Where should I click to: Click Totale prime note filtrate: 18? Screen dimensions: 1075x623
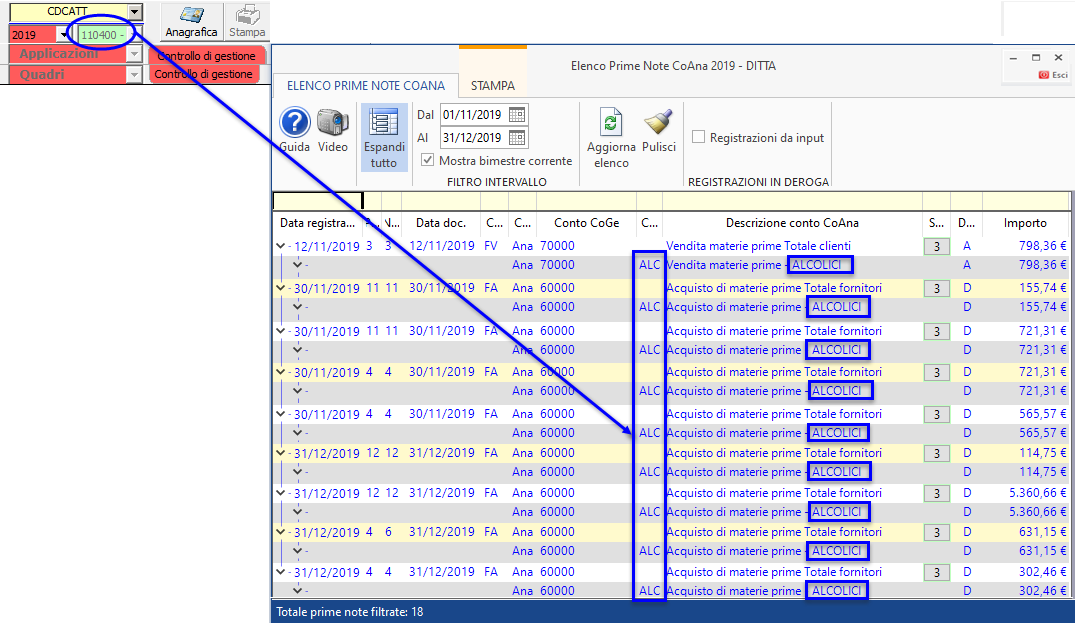tap(350, 612)
